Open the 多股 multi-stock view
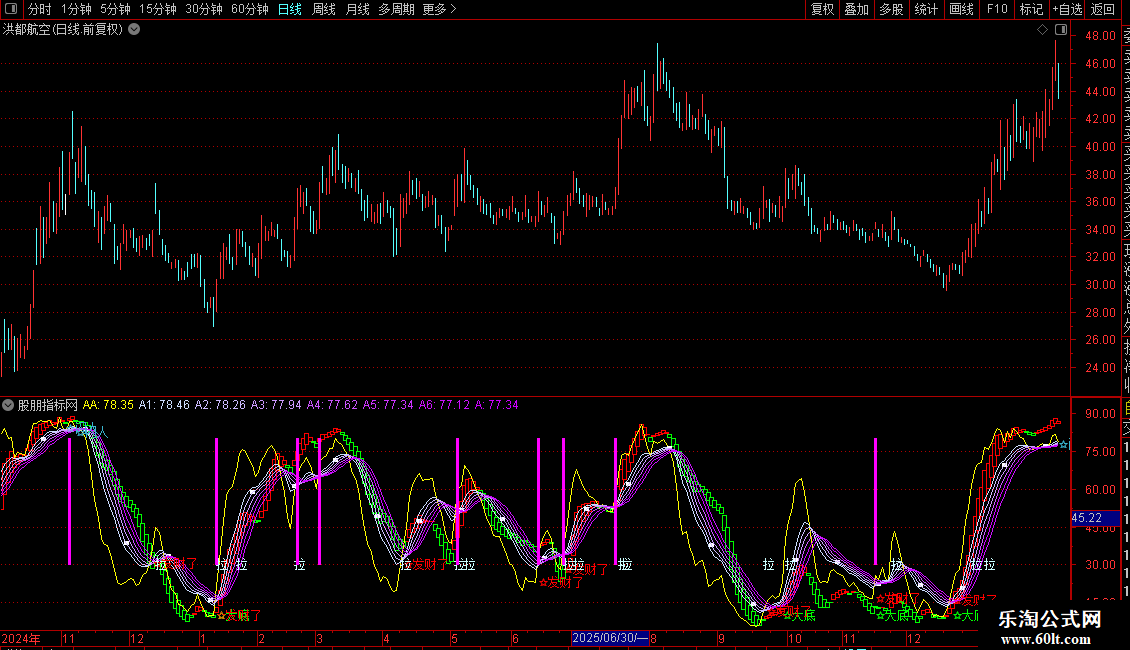The height and width of the screenshot is (650, 1130). (x=891, y=9)
